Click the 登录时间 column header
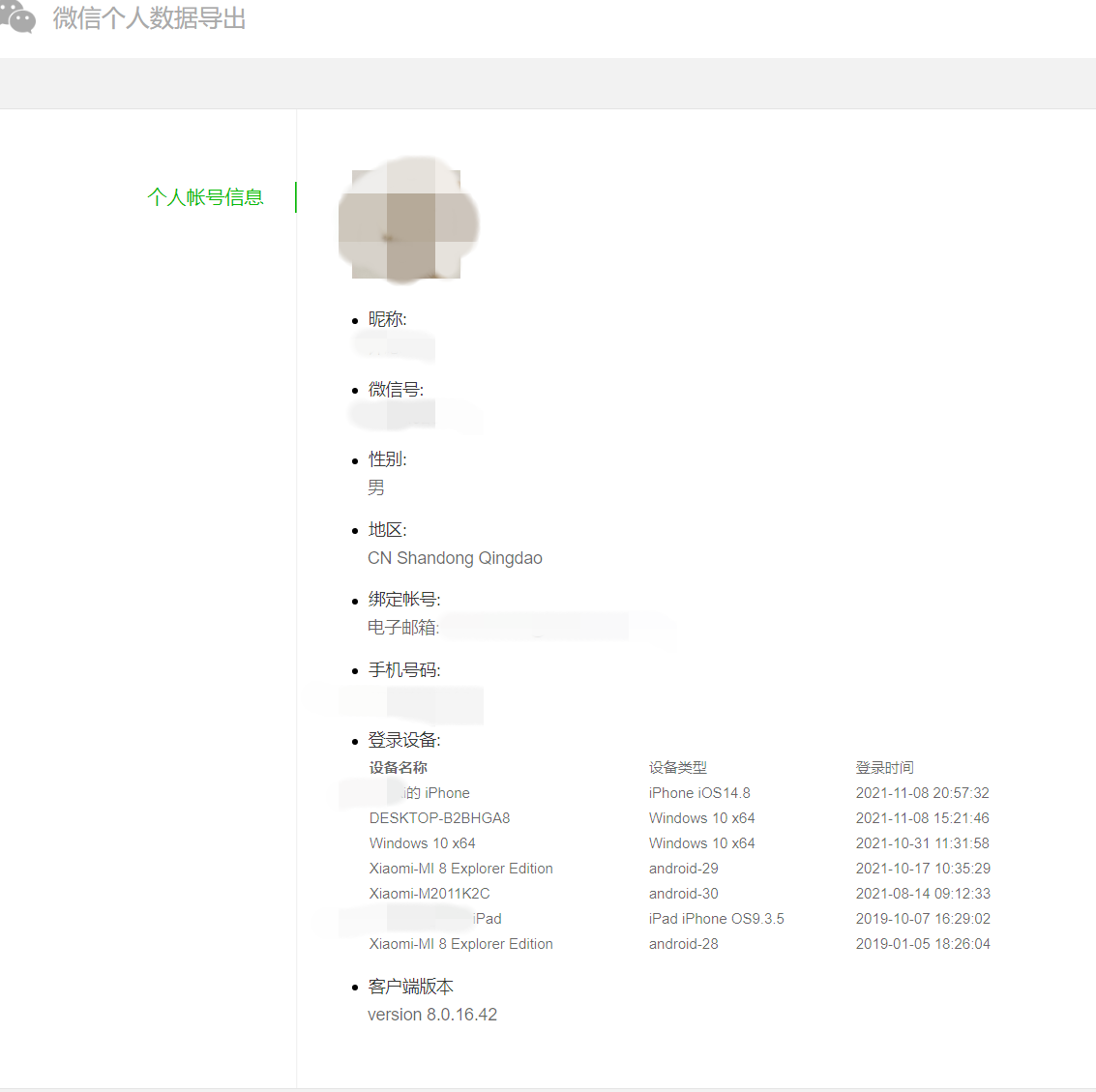1096x1092 pixels. coord(881,767)
